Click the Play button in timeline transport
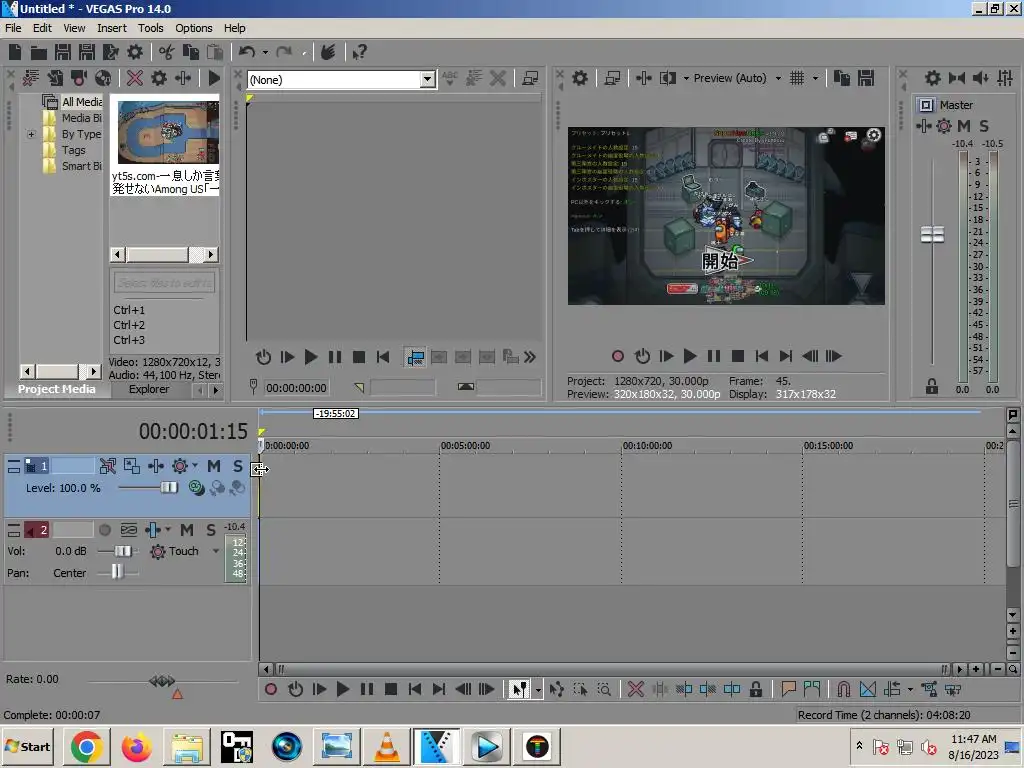This screenshot has height=768, width=1024. (x=342, y=689)
